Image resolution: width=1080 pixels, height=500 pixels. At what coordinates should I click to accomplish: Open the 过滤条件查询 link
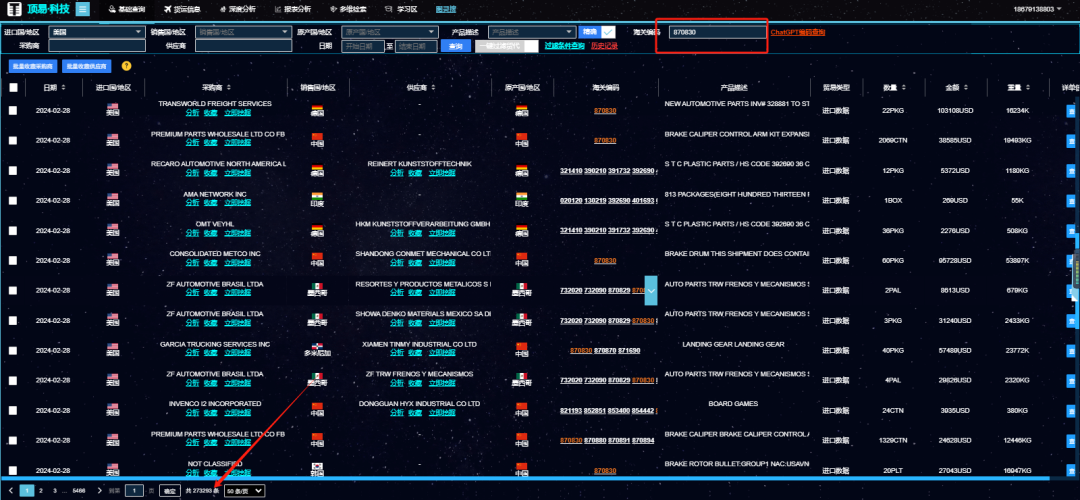564,46
